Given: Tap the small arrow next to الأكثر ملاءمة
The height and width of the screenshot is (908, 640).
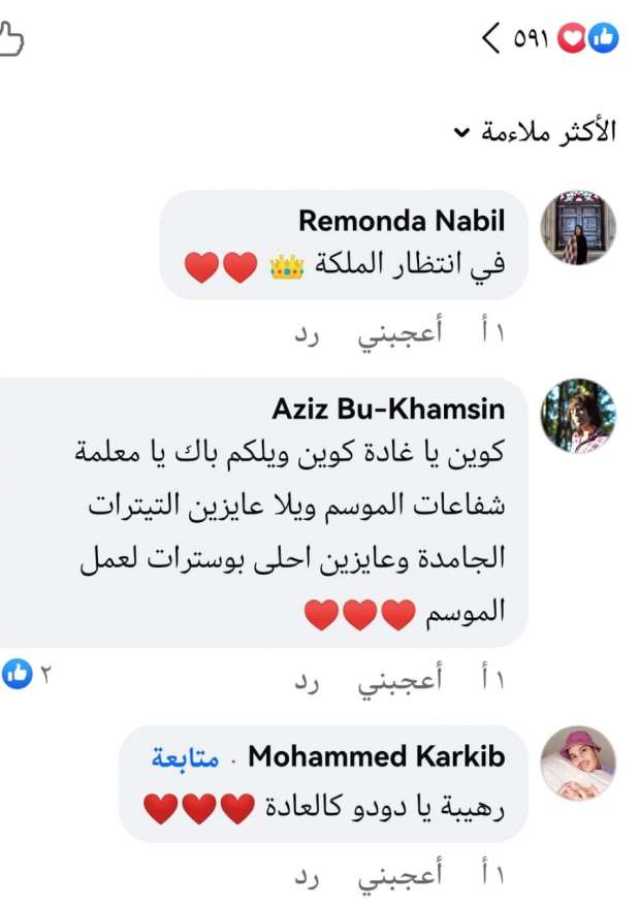Looking at the screenshot, I should [x=460, y=134].
